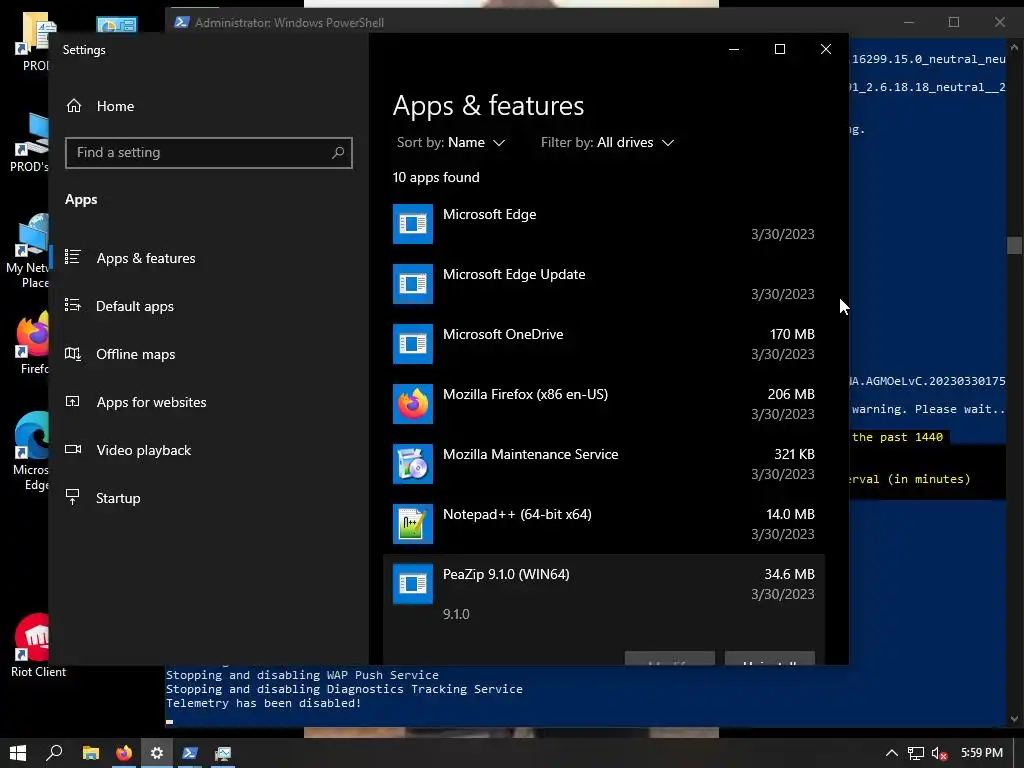The width and height of the screenshot is (1024, 768).
Task: Open Default apps settings
Action: [x=135, y=306]
